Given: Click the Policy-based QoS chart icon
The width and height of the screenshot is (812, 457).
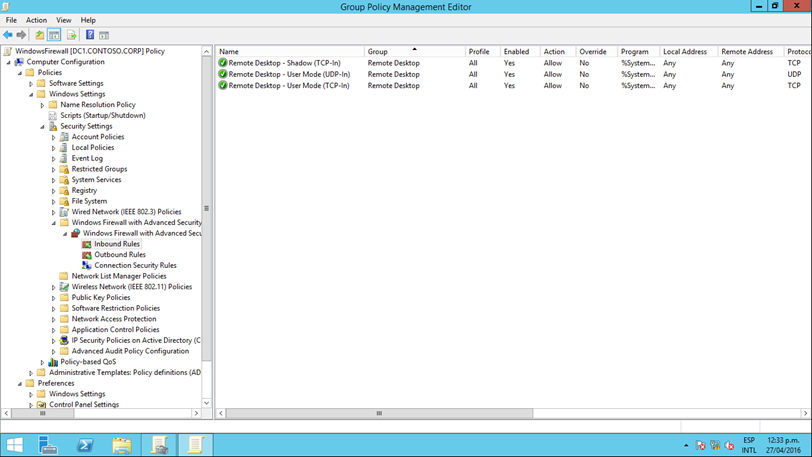Looking at the screenshot, I should pos(53,362).
